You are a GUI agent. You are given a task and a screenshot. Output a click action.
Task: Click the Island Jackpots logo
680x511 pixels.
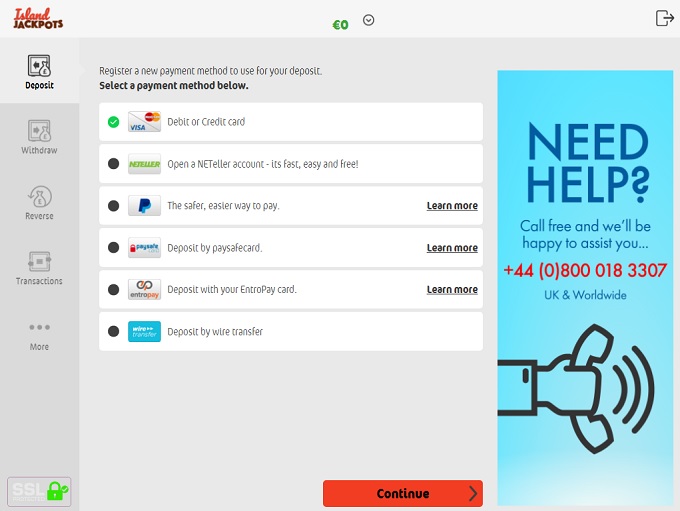(38, 18)
